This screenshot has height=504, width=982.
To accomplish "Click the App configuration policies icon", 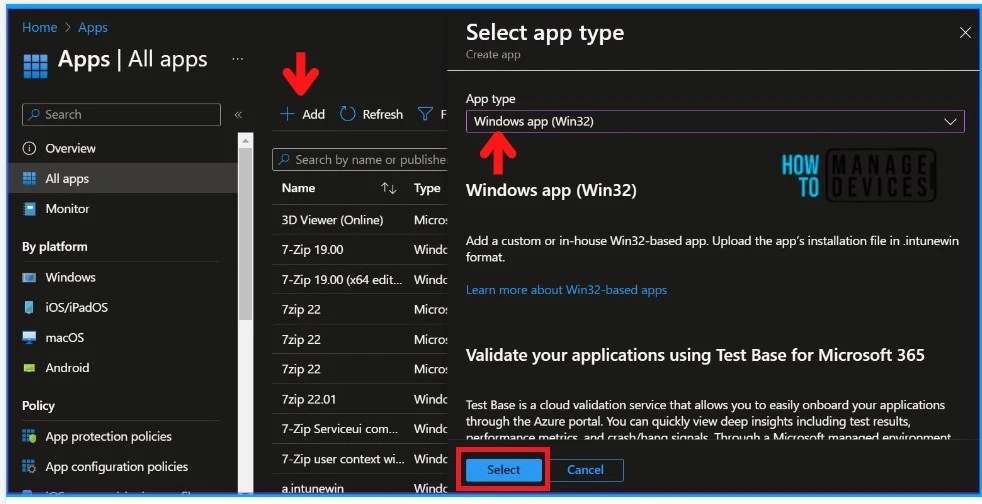I will pos(29,466).
